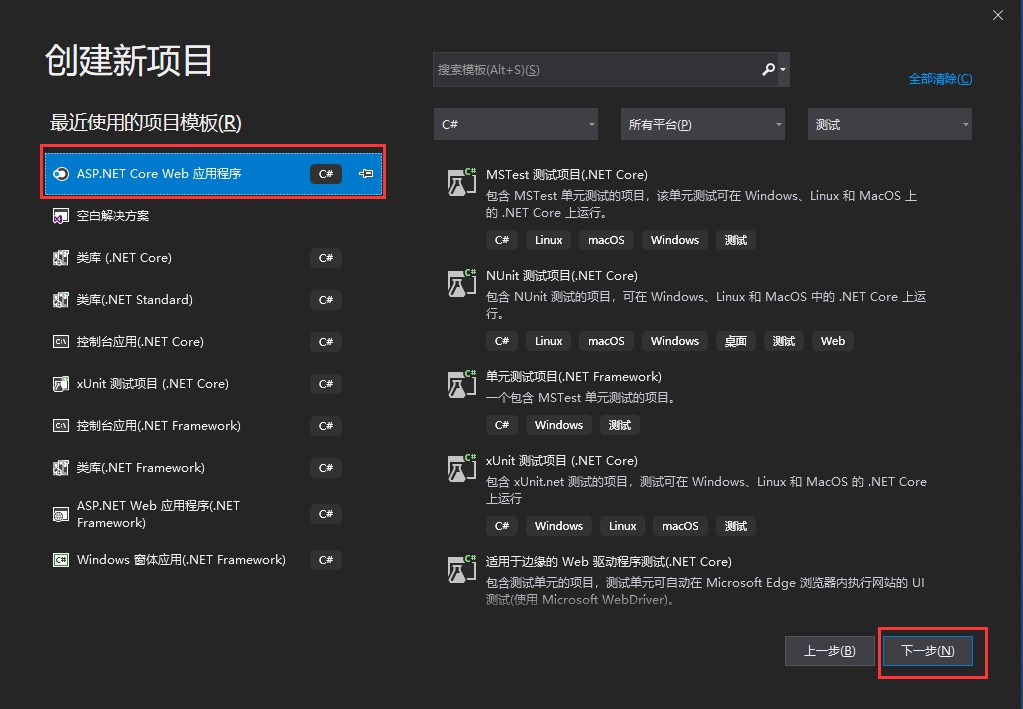Click the Linux tag under MSTest

(548, 240)
